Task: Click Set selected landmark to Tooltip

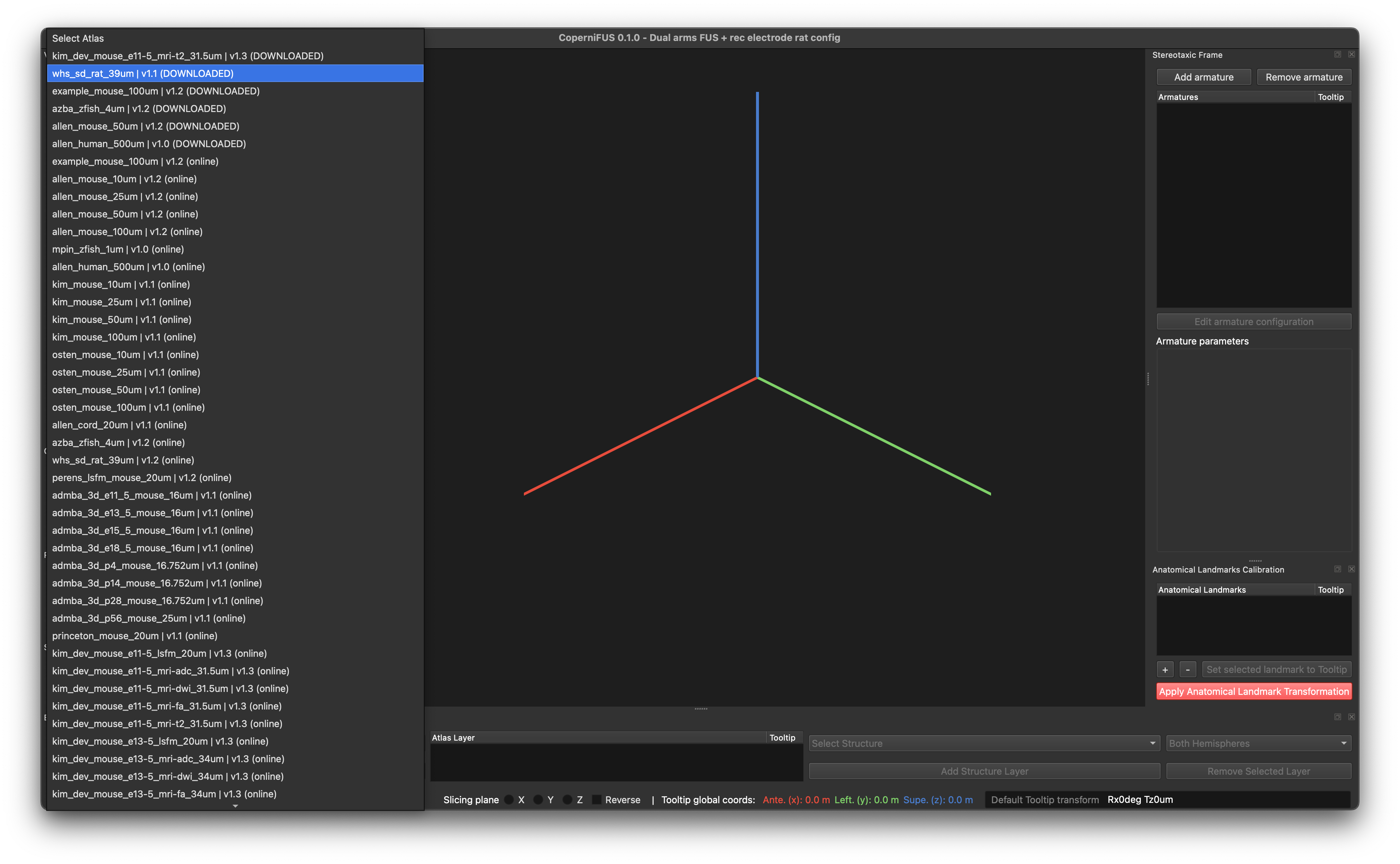Action: (1276, 670)
